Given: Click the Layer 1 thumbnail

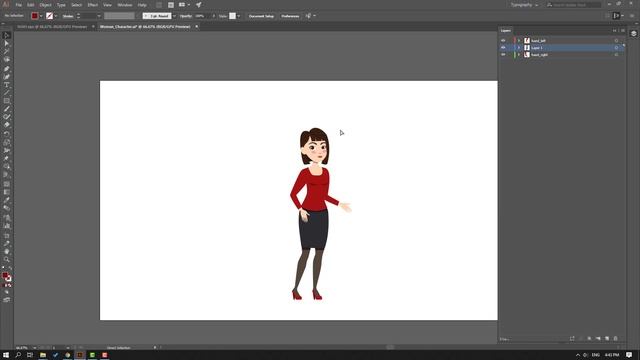Looking at the screenshot, I should [x=527, y=48].
